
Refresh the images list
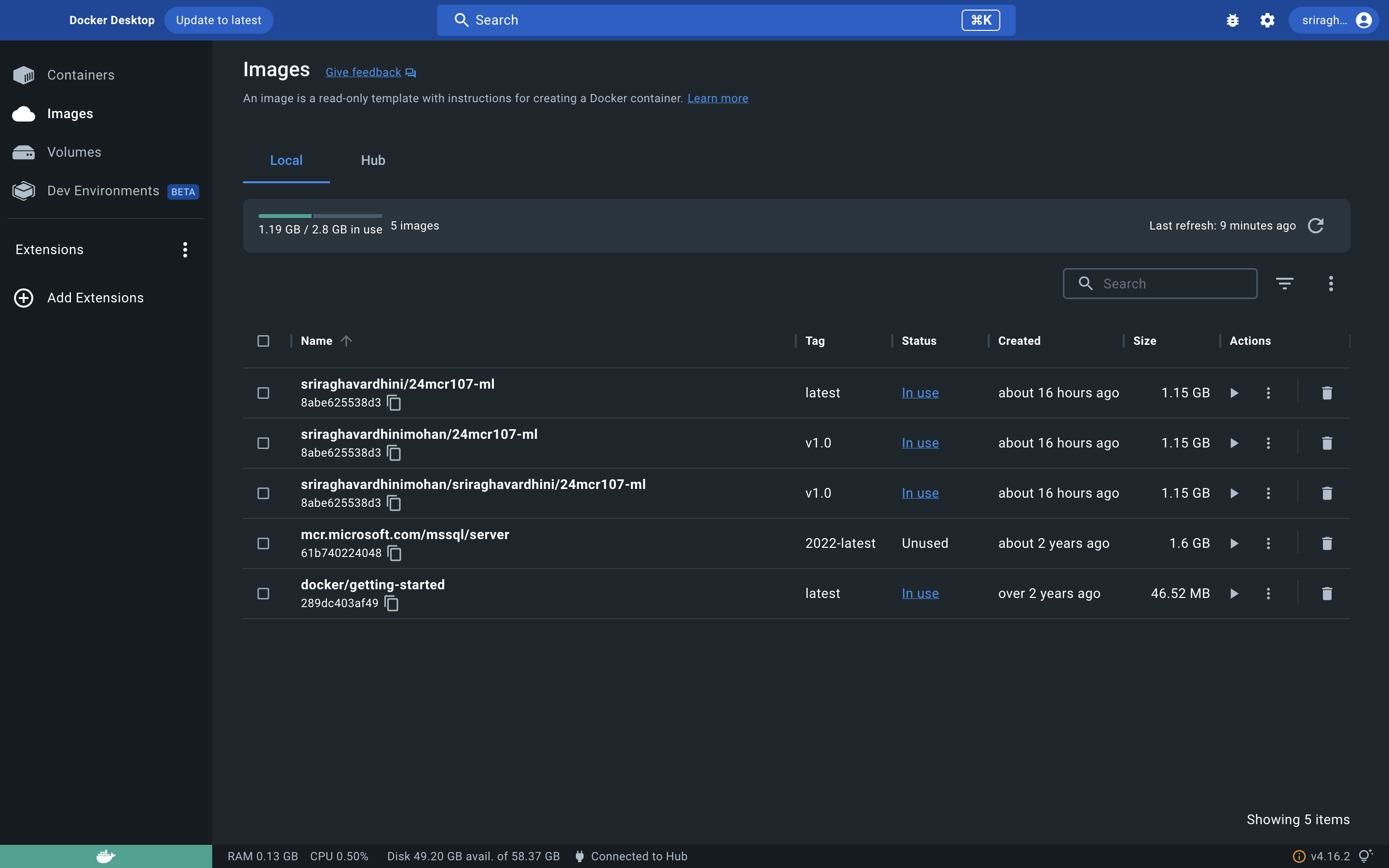click(x=1316, y=226)
